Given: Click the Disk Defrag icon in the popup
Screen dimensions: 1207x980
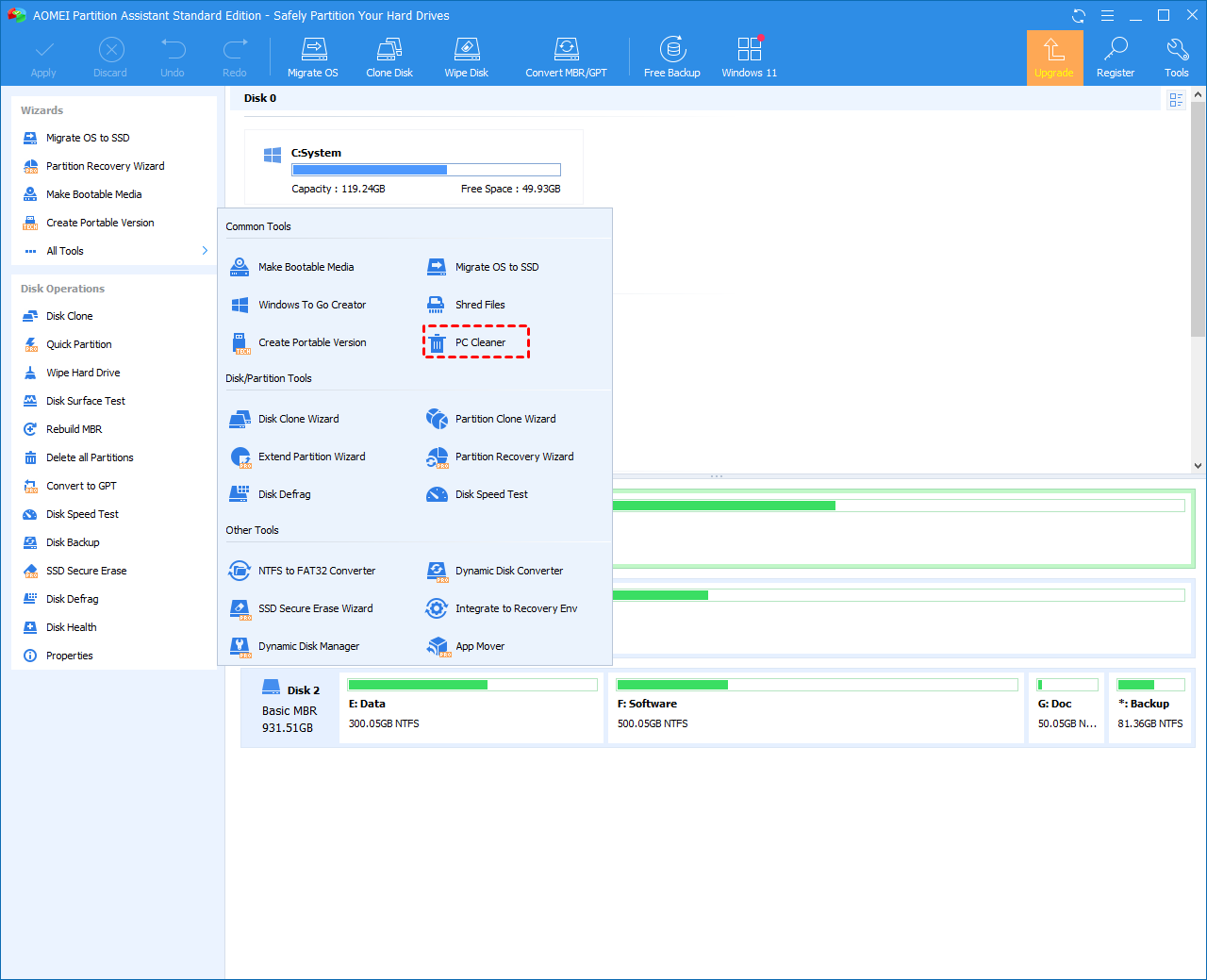Looking at the screenshot, I should click(240, 494).
